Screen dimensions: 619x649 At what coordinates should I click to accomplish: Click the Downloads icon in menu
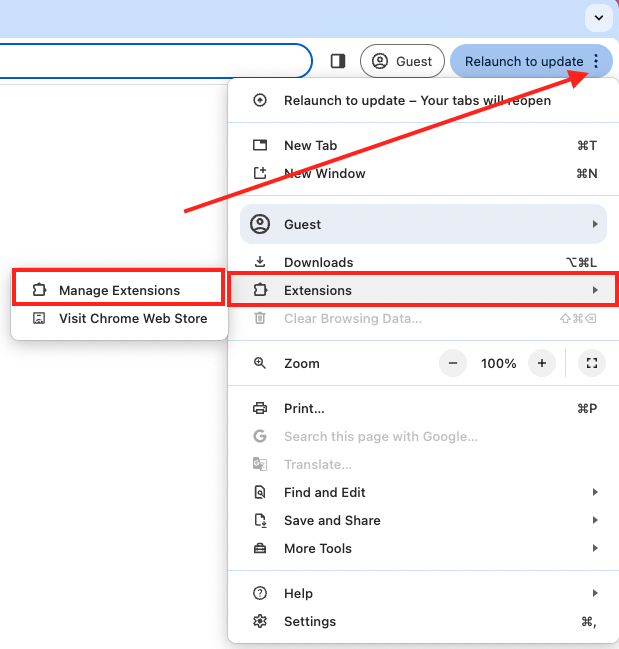point(260,262)
